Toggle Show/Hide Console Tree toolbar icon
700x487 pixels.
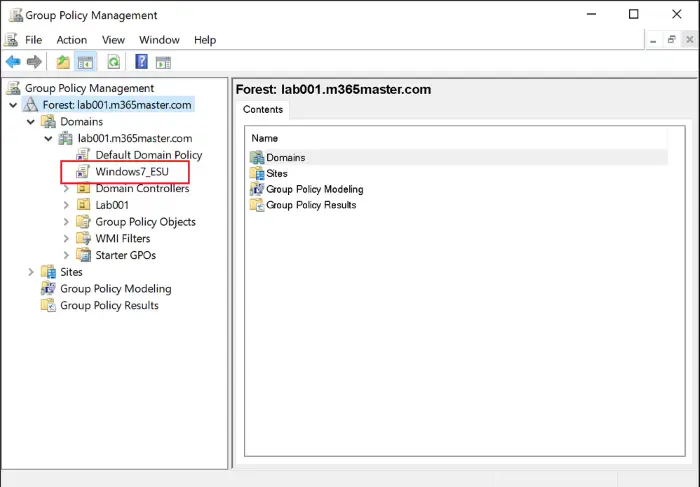click(85, 62)
